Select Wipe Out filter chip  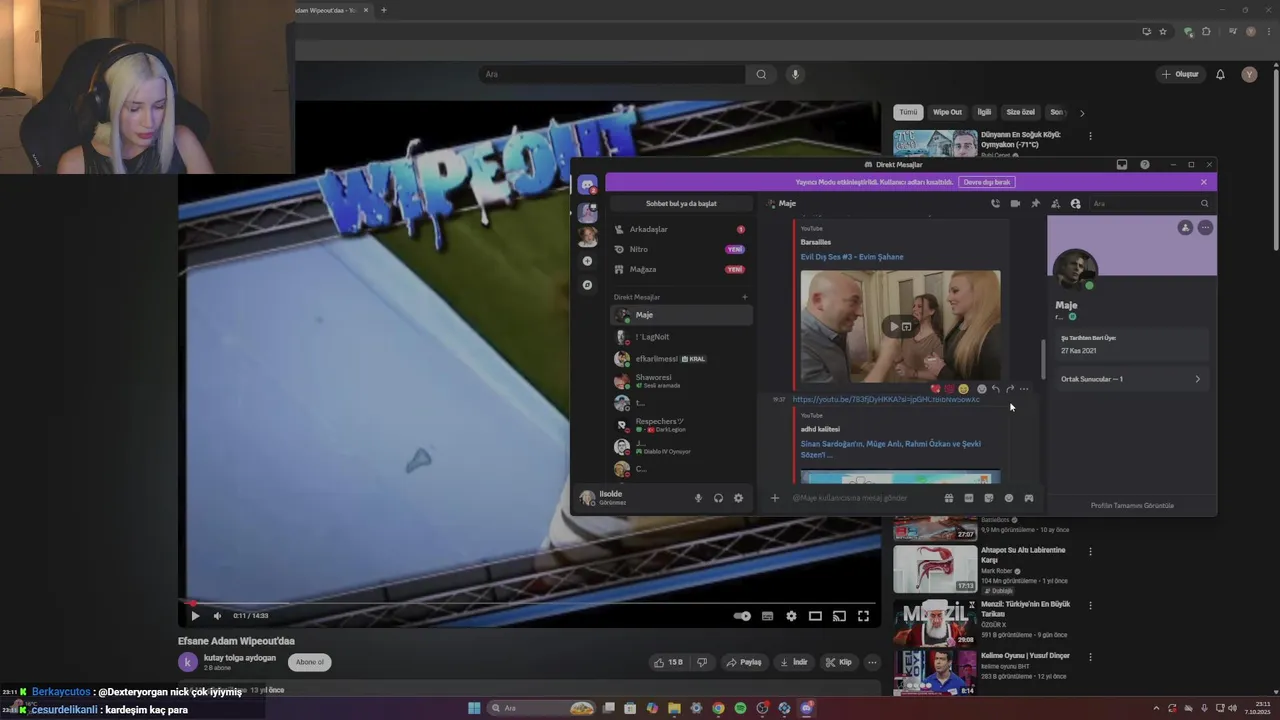(x=947, y=112)
